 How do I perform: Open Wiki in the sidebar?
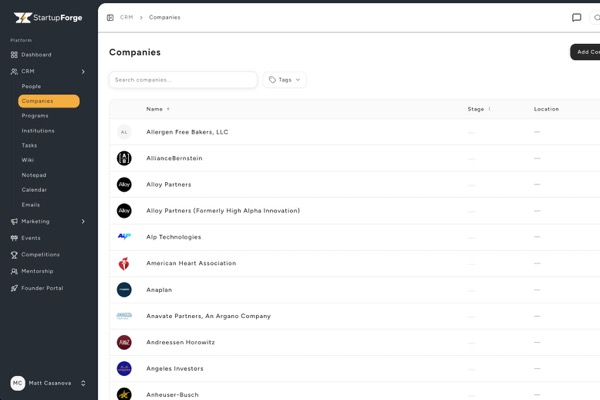pos(28,160)
